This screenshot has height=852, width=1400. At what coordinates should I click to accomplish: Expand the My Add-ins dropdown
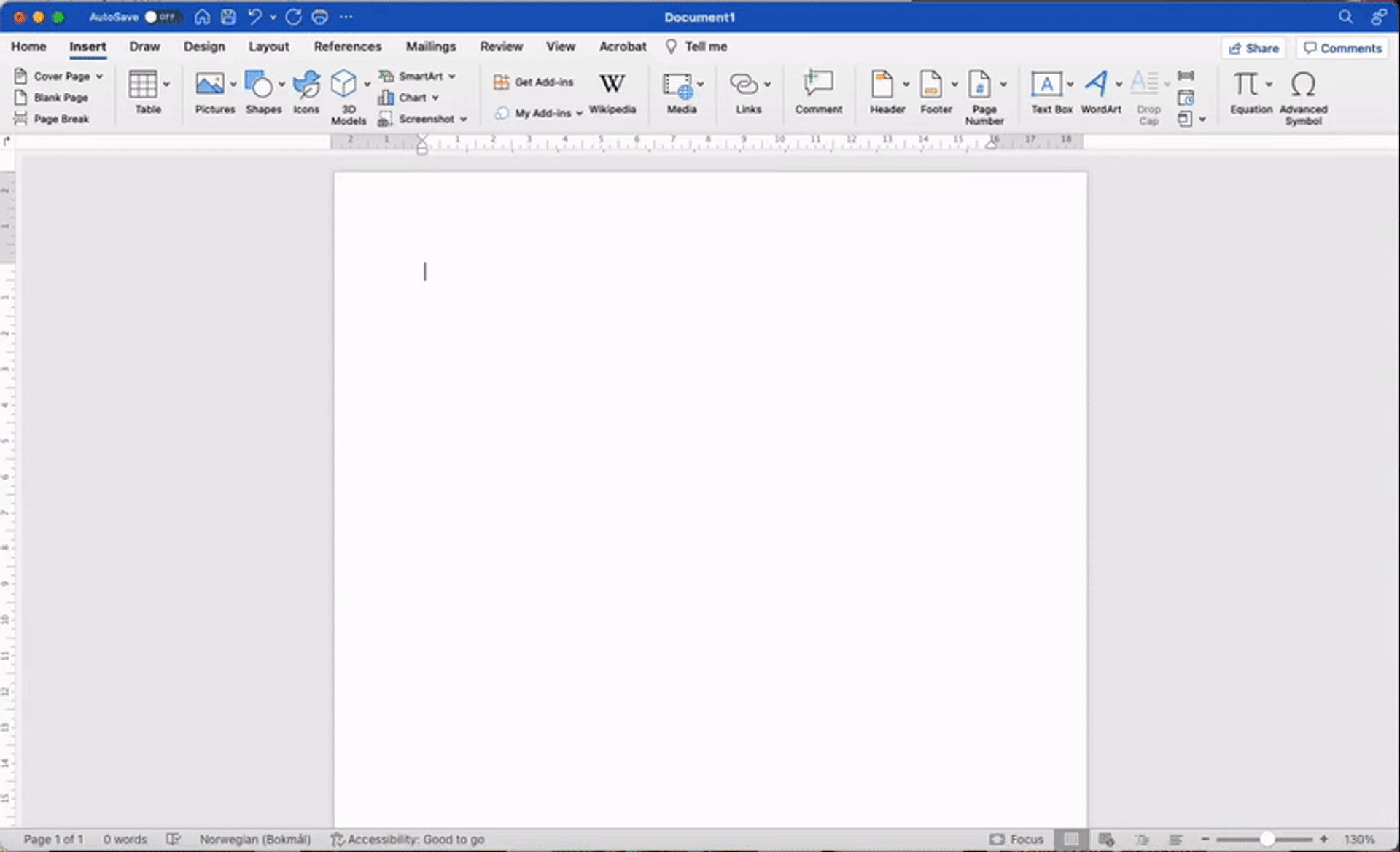[x=579, y=113]
